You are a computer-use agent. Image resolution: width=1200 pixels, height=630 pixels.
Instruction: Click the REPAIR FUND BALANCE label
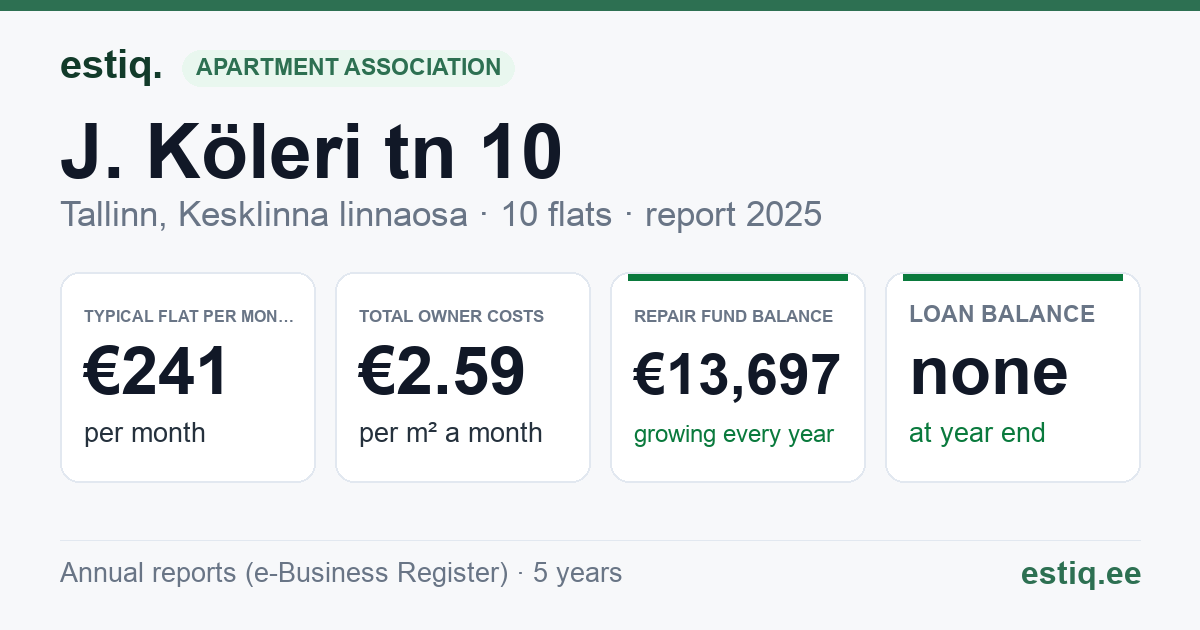[733, 317]
